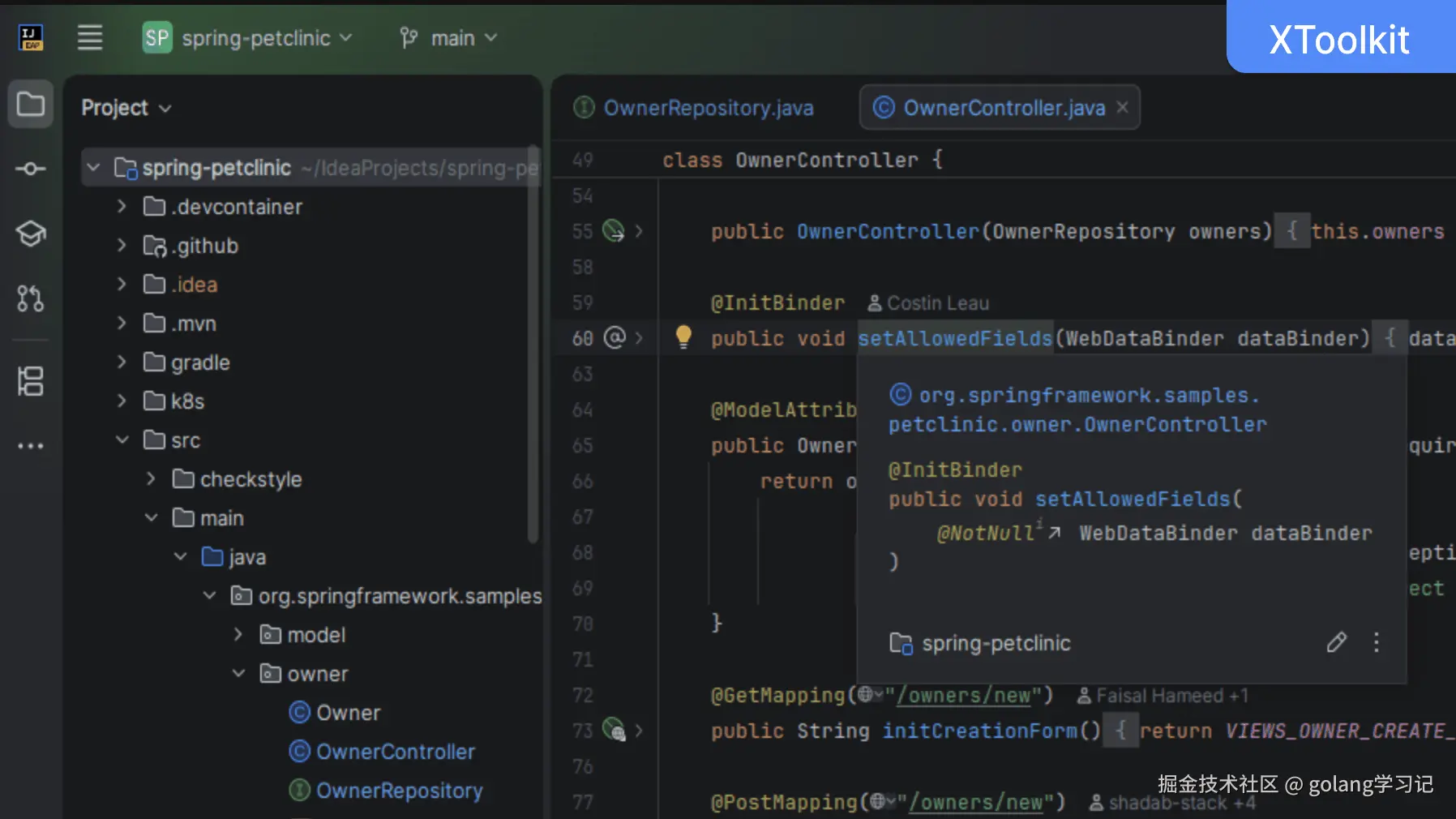Open the Pull Requests tool window icon
Screen dimensions: 1456x819
(x=31, y=298)
